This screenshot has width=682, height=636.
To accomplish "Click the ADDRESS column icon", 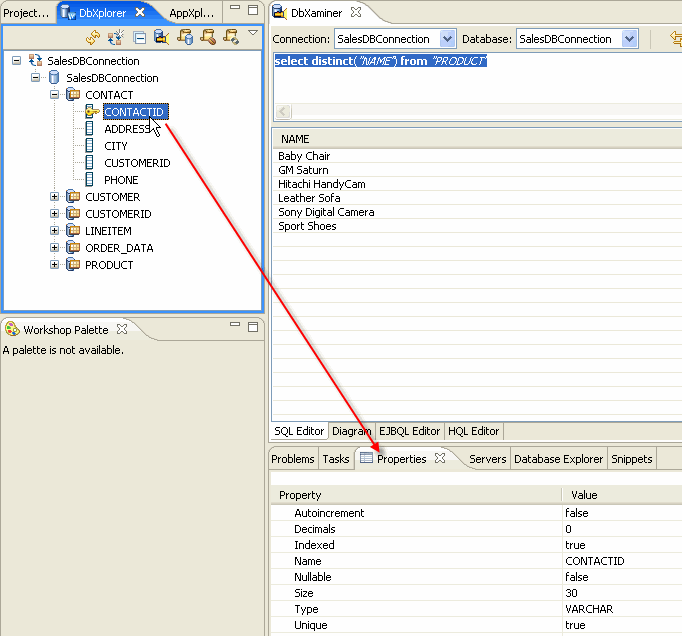I will point(89,128).
